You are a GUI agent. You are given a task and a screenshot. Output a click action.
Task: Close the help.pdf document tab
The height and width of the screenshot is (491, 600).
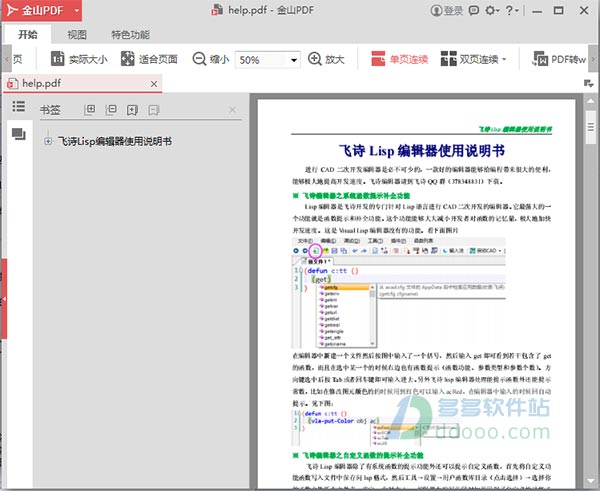(x=154, y=84)
